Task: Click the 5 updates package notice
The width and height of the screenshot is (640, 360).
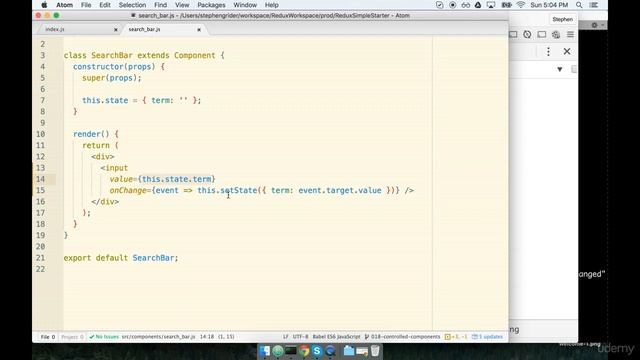Action: pyautogui.click(x=487, y=337)
